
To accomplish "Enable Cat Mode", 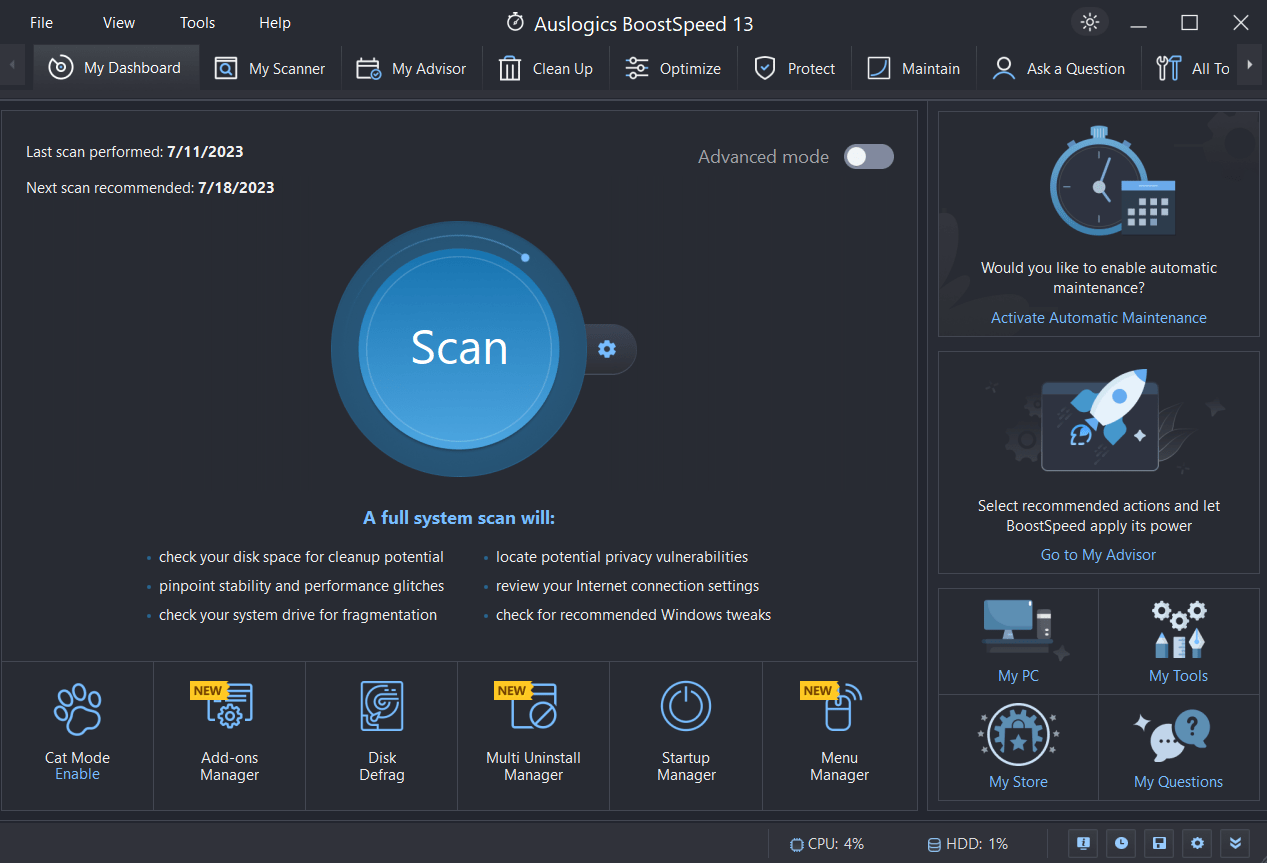I will coord(77,773).
